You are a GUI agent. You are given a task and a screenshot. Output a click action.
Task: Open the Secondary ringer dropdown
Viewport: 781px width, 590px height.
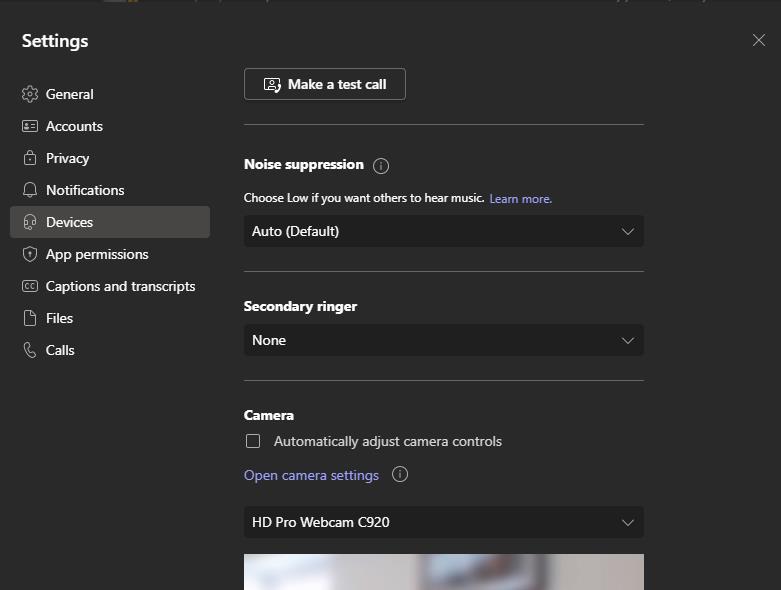coord(443,340)
